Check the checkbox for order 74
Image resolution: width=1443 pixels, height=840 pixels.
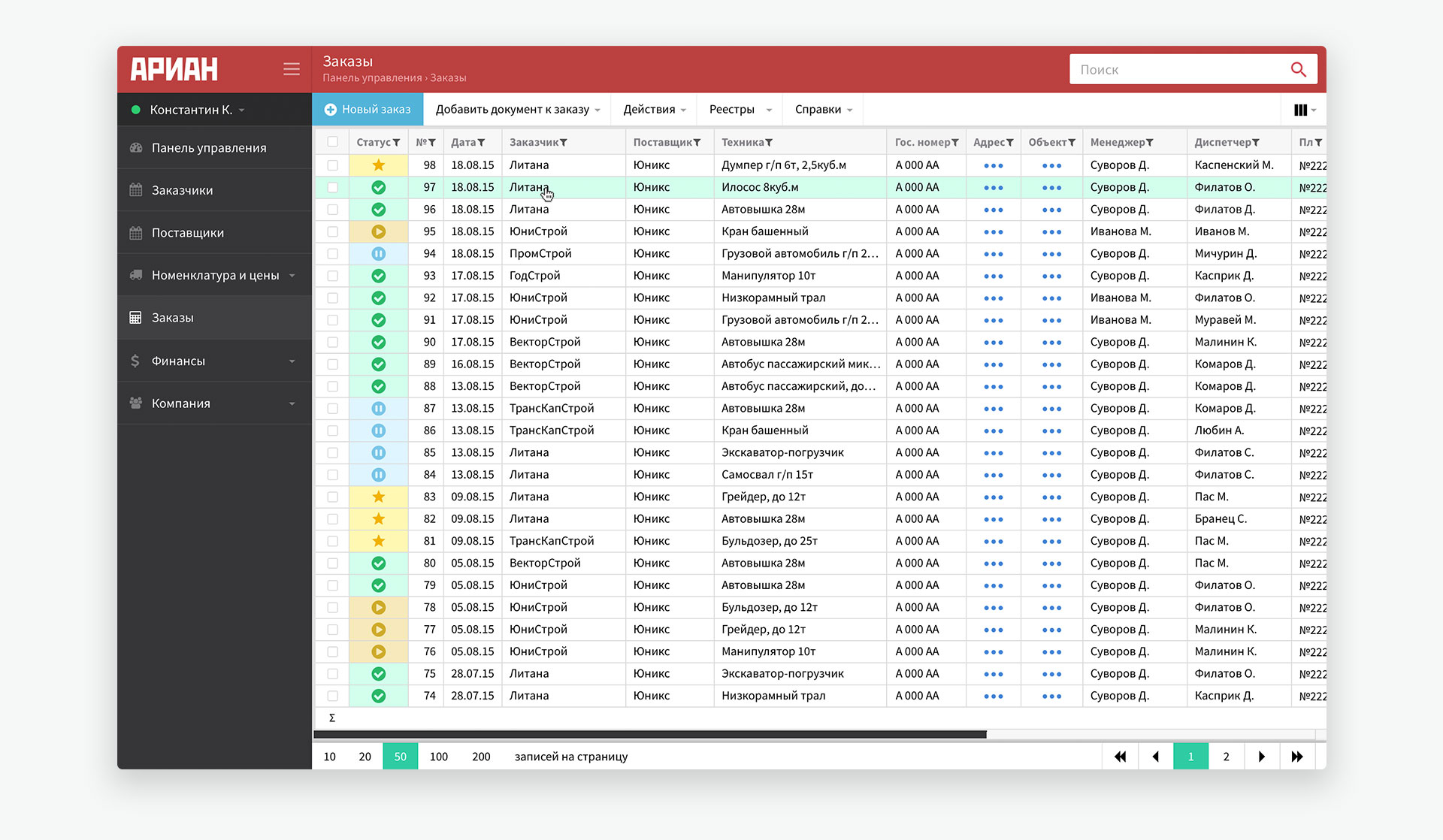[x=333, y=696]
